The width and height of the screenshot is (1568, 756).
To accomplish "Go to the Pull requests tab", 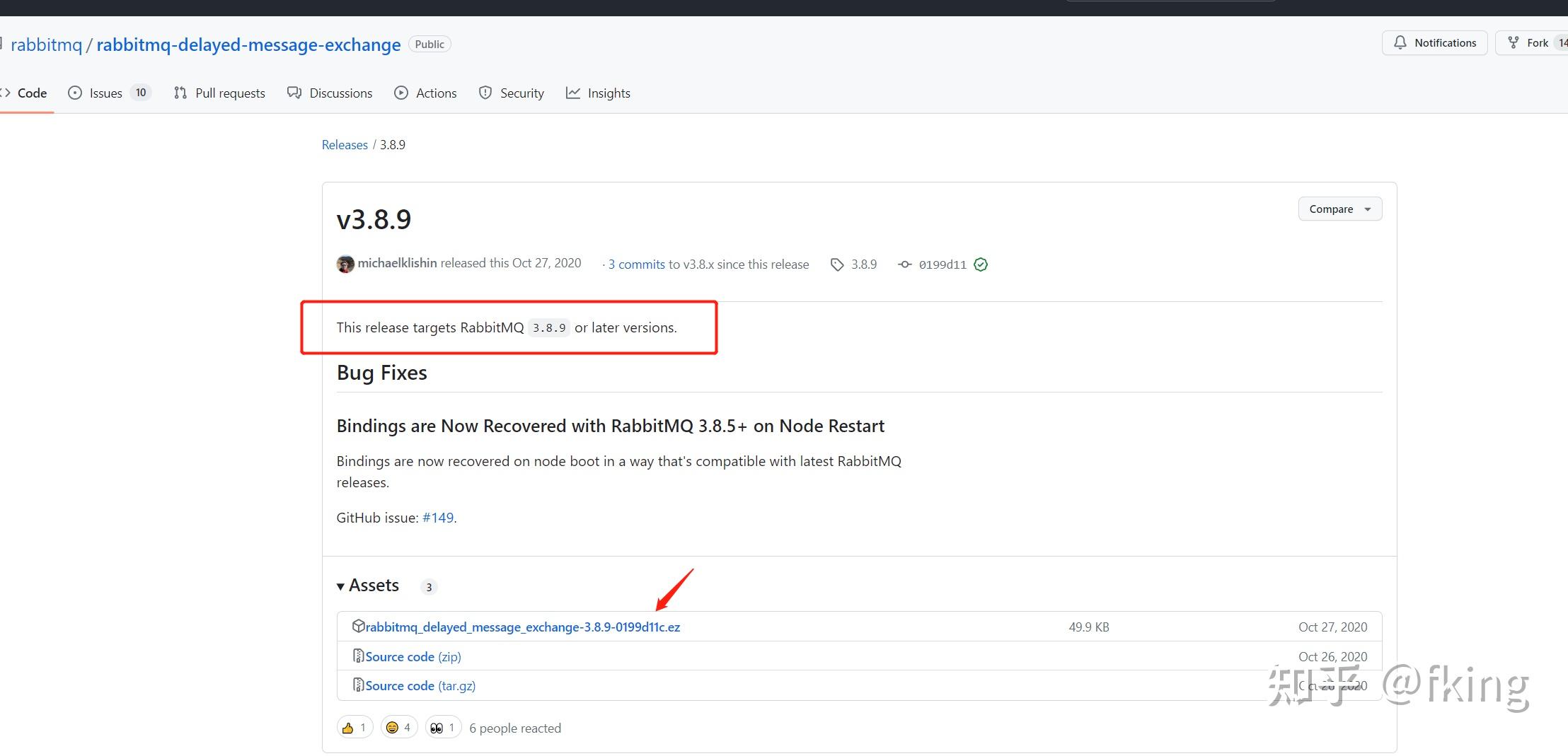I will click(219, 93).
